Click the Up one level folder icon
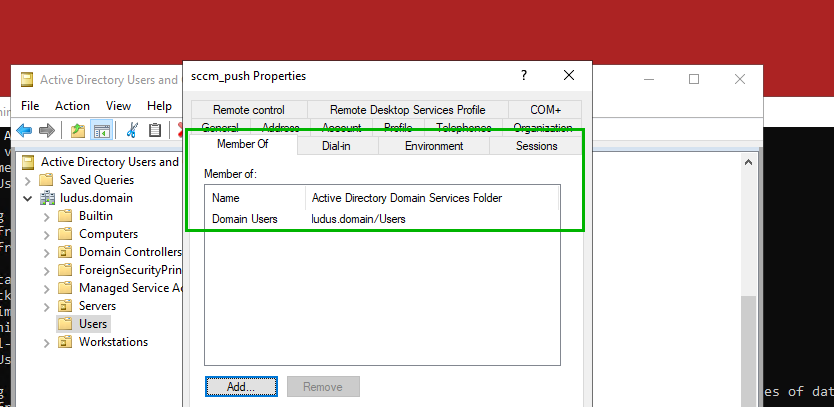Image resolution: width=834 pixels, height=407 pixels. [79, 130]
